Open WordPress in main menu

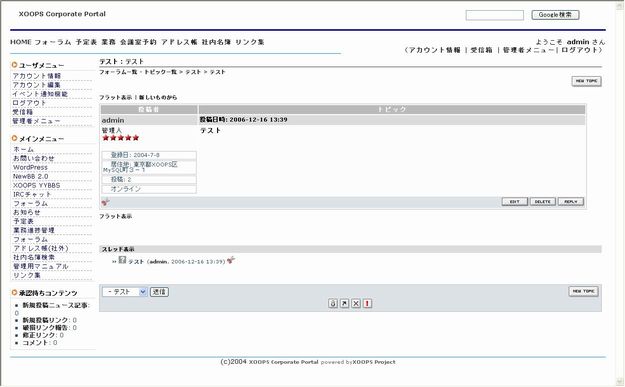coord(30,167)
